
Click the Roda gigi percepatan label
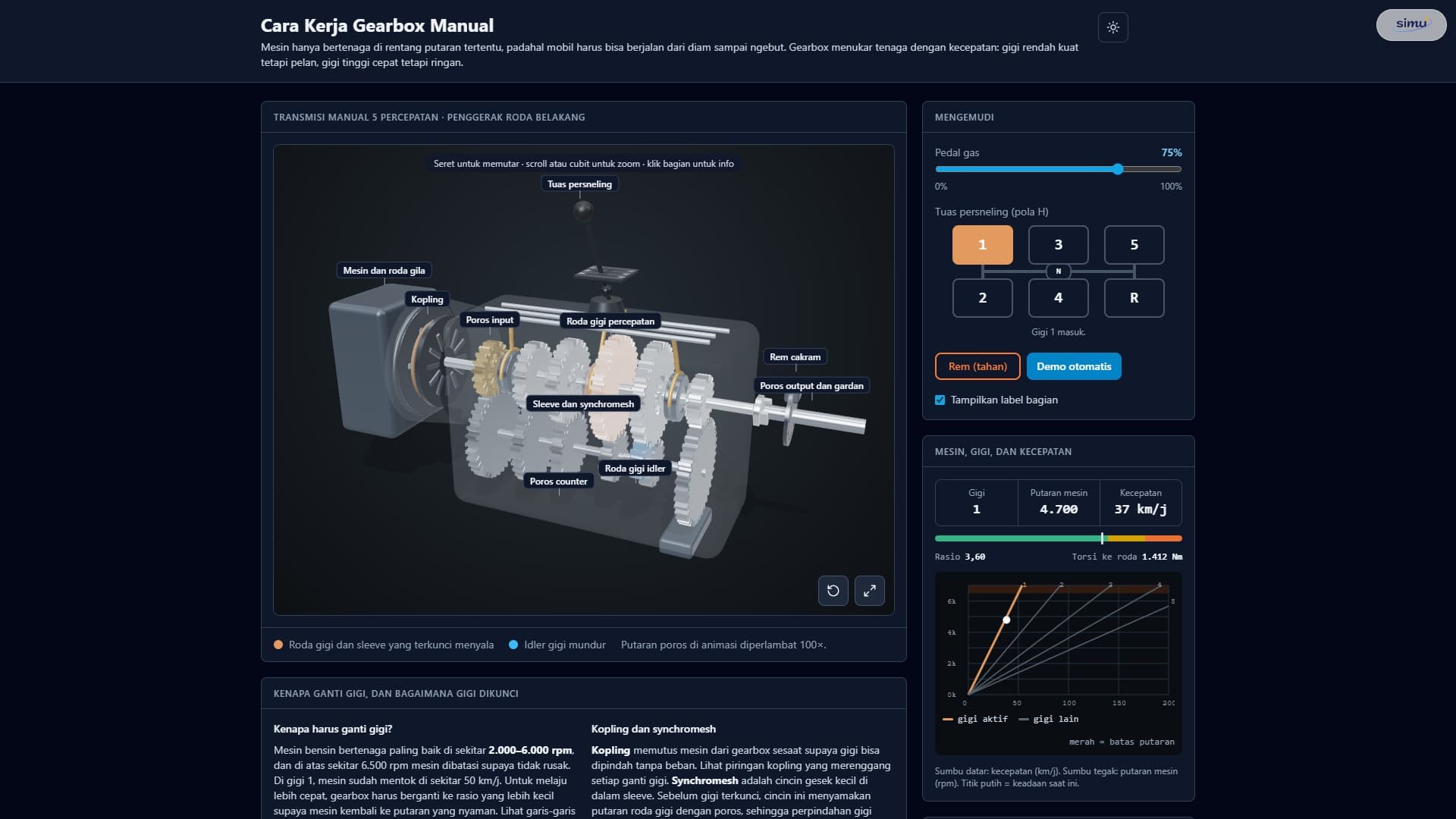coord(610,322)
